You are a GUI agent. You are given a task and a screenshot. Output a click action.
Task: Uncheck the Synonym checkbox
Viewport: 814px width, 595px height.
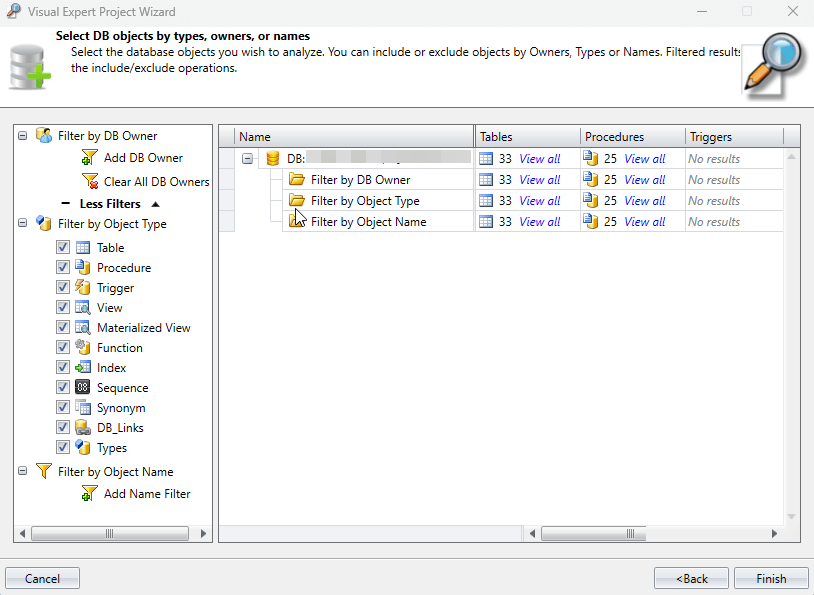63,407
